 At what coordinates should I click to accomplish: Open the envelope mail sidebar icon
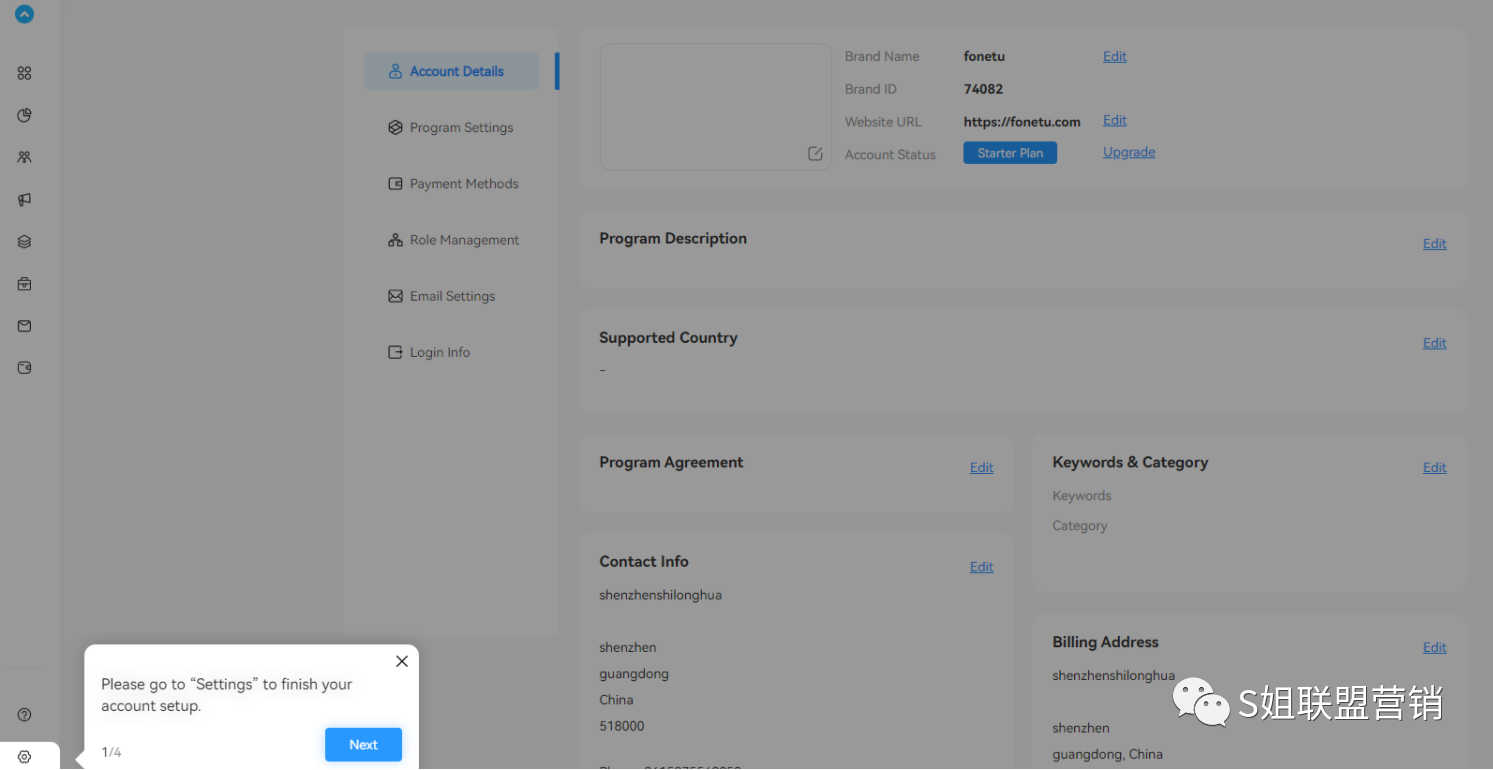[x=25, y=326]
